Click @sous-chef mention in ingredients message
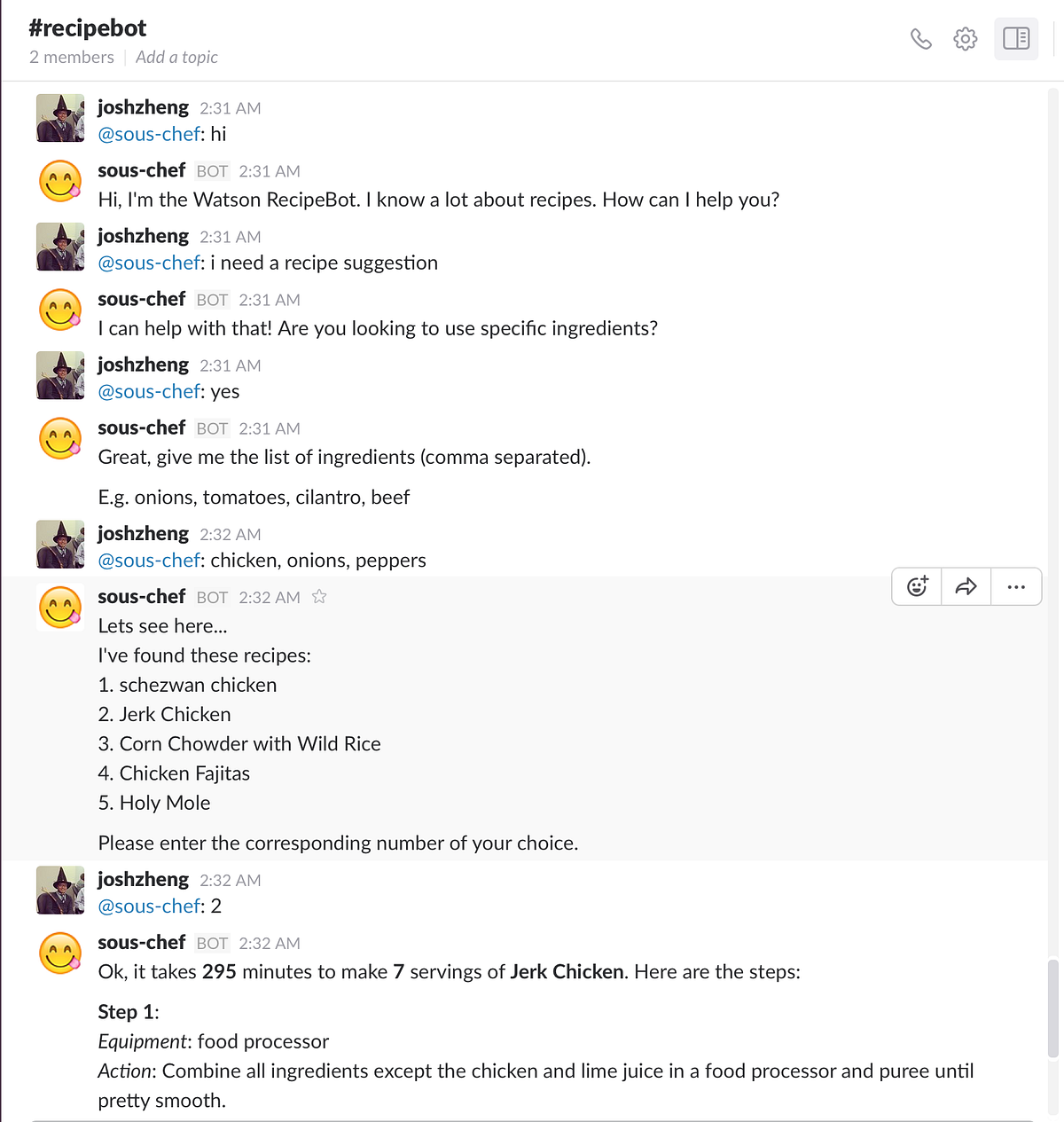 coord(149,561)
